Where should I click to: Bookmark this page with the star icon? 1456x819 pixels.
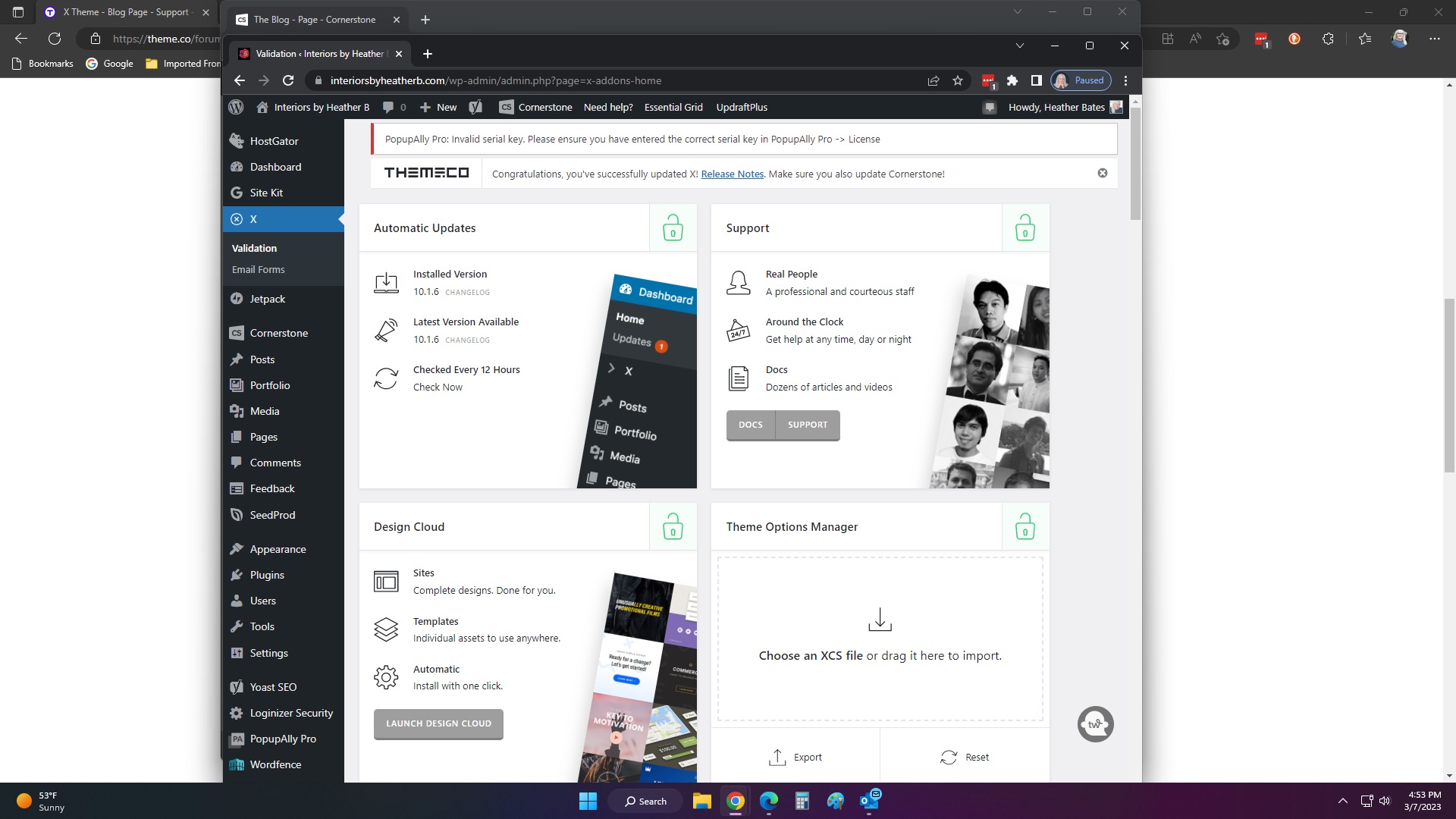(958, 80)
